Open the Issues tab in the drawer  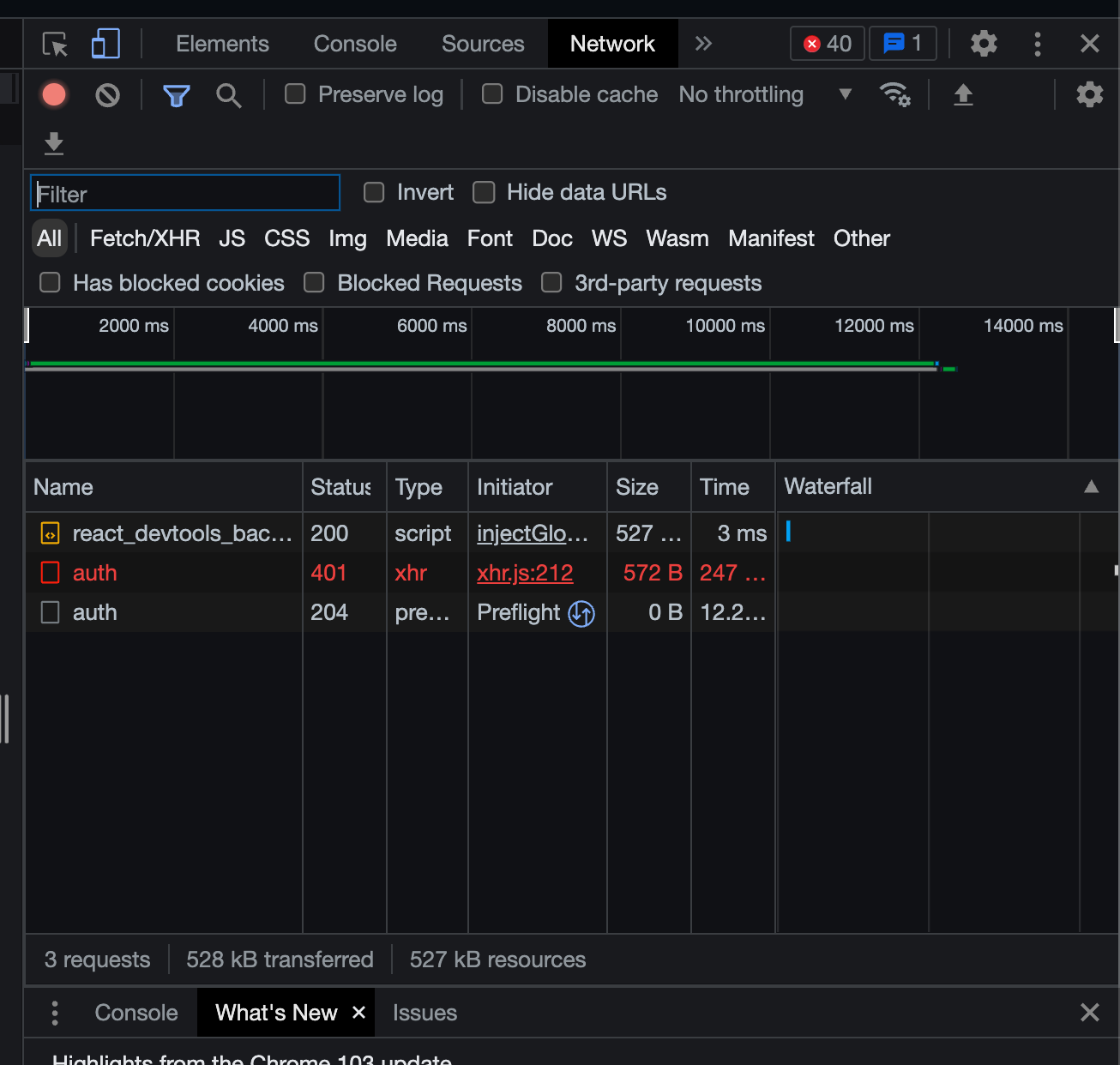coord(425,1013)
